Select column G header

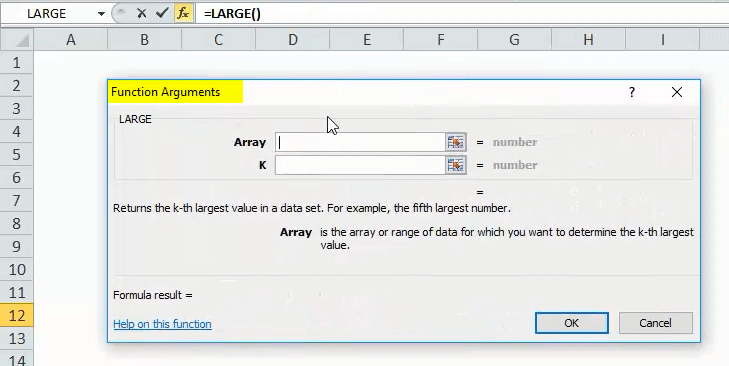514,40
